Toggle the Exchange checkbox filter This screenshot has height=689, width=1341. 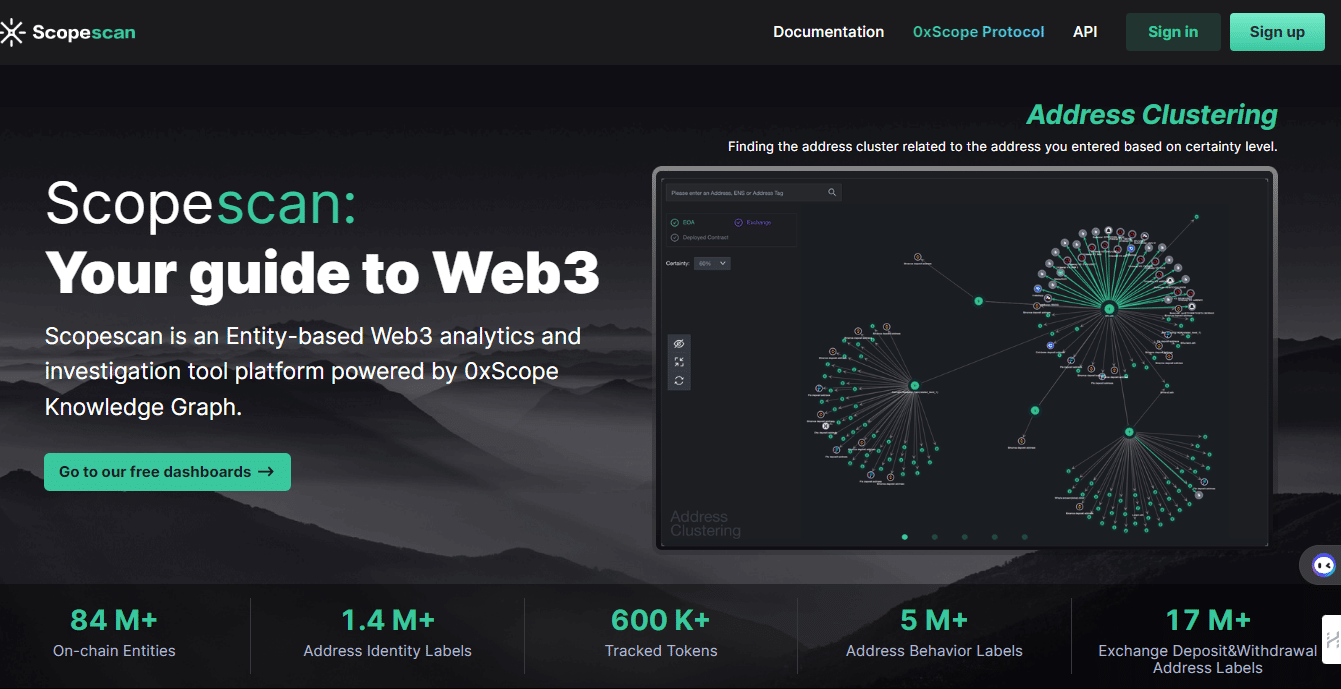[739, 222]
